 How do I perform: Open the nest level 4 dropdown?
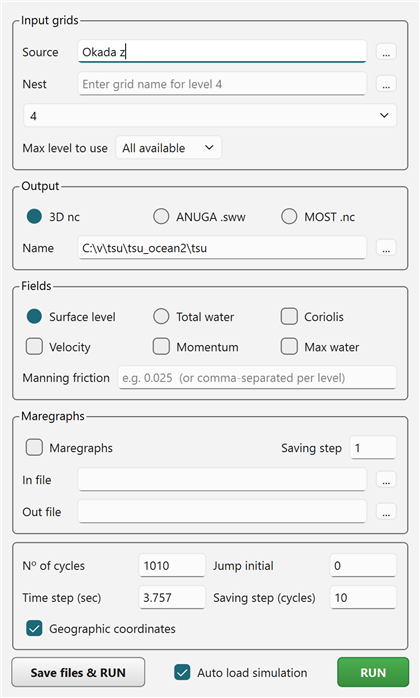[x=210, y=116]
